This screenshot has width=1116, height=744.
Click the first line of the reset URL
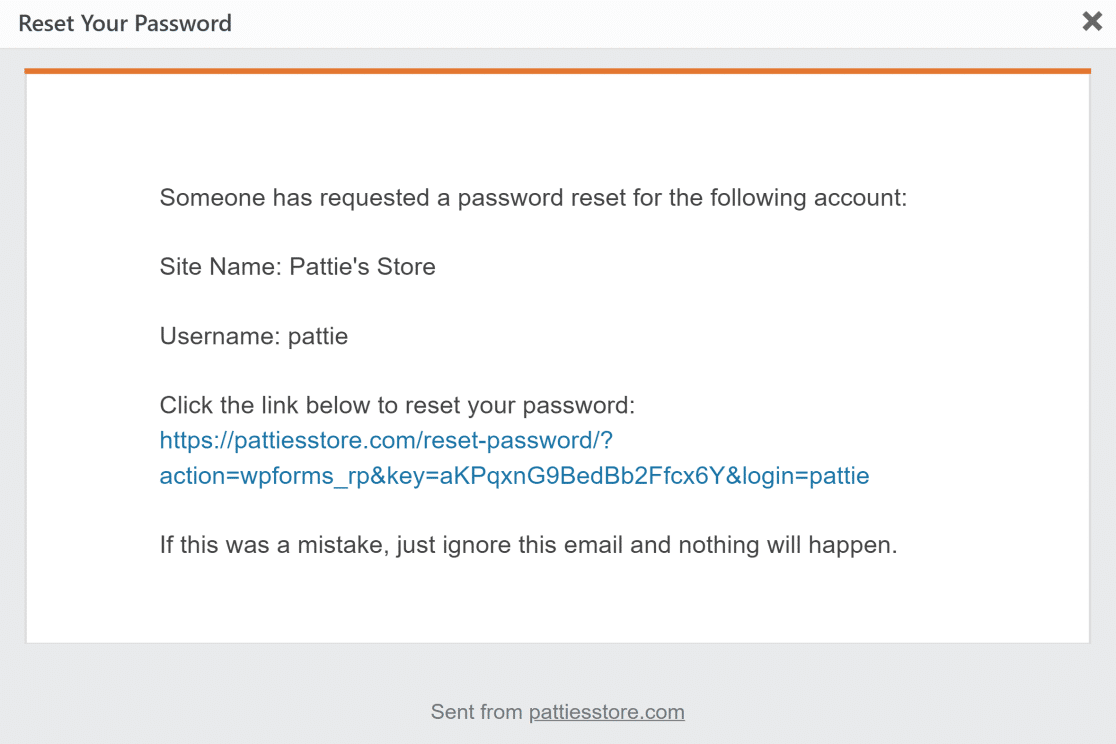(x=386, y=440)
